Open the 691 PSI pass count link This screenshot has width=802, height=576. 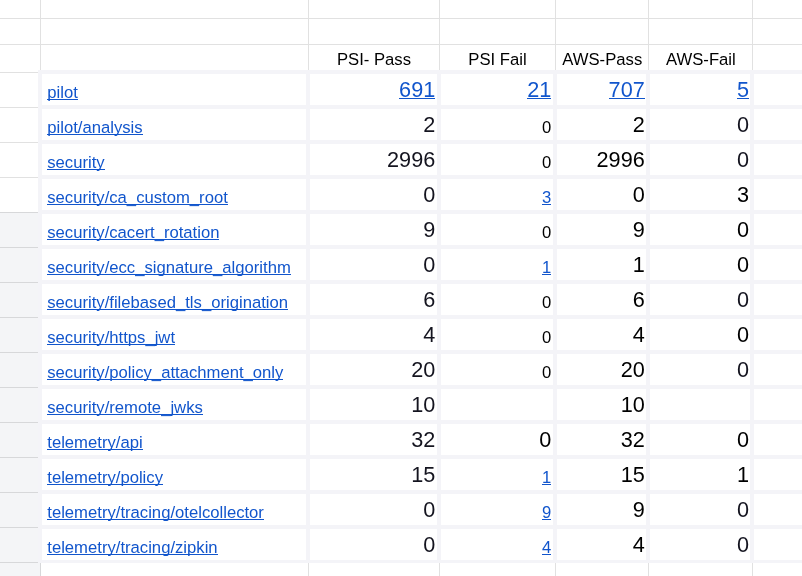pyautogui.click(x=417, y=90)
